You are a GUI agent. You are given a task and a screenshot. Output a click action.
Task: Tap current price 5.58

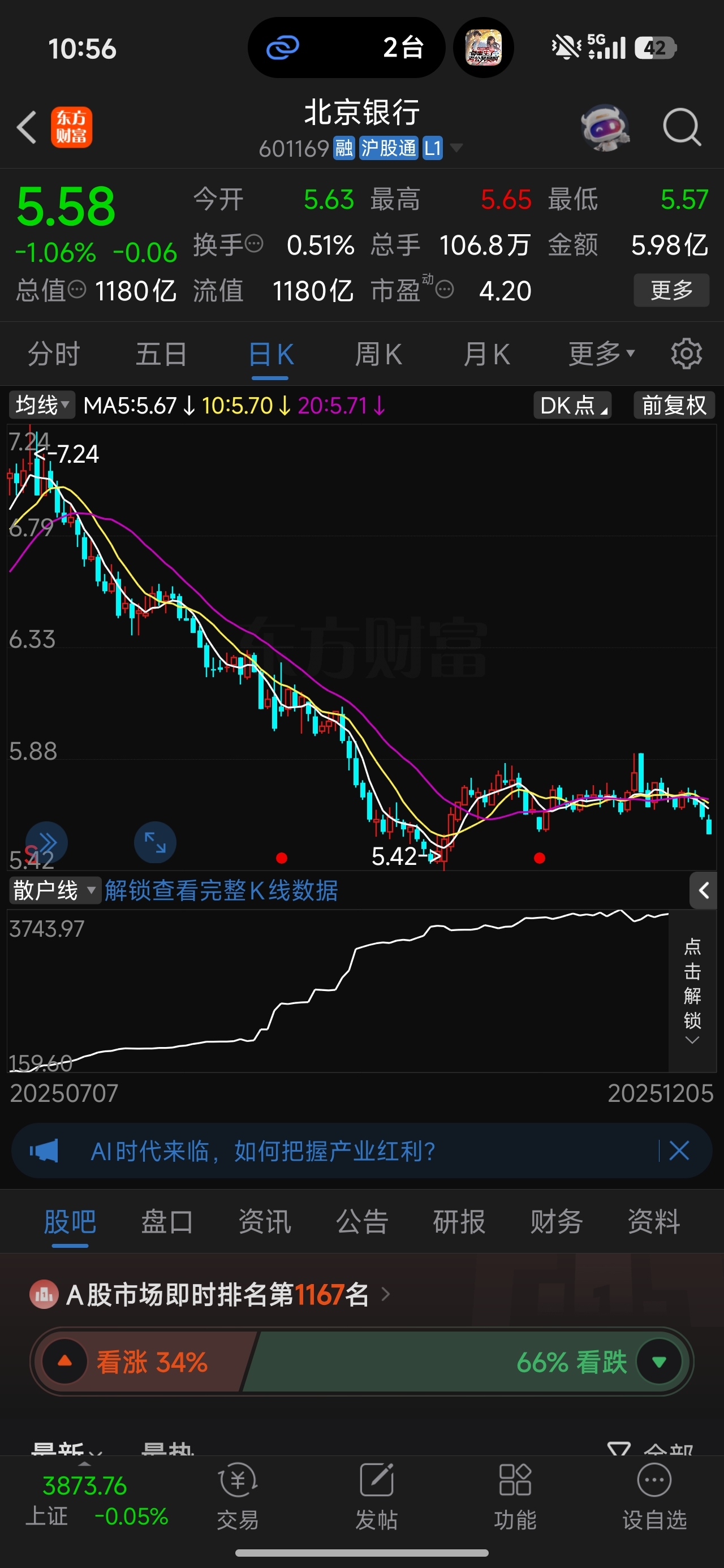(x=66, y=207)
